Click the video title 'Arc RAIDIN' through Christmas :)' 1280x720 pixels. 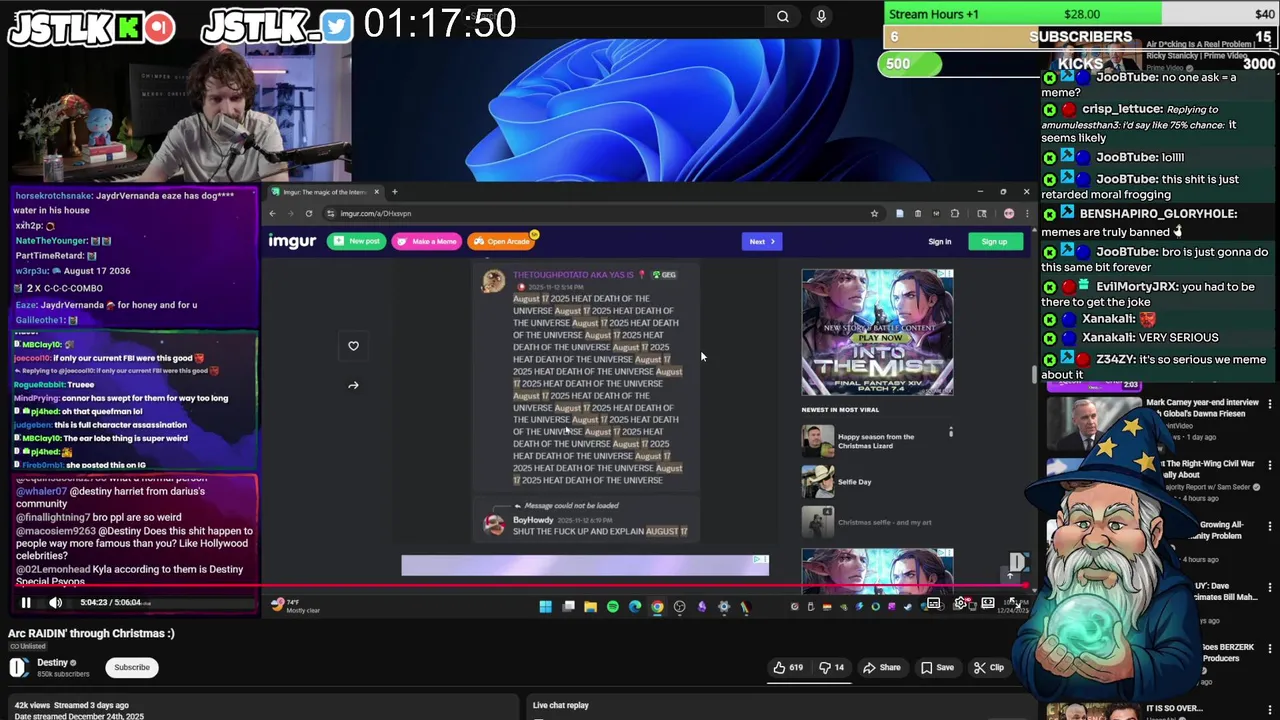click(91, 633)
